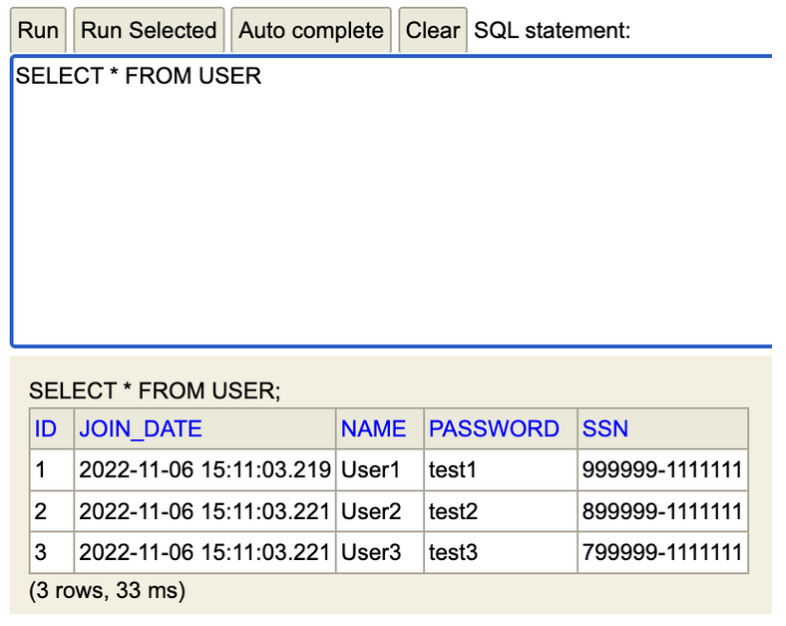Click the Run button

[38, 30]
